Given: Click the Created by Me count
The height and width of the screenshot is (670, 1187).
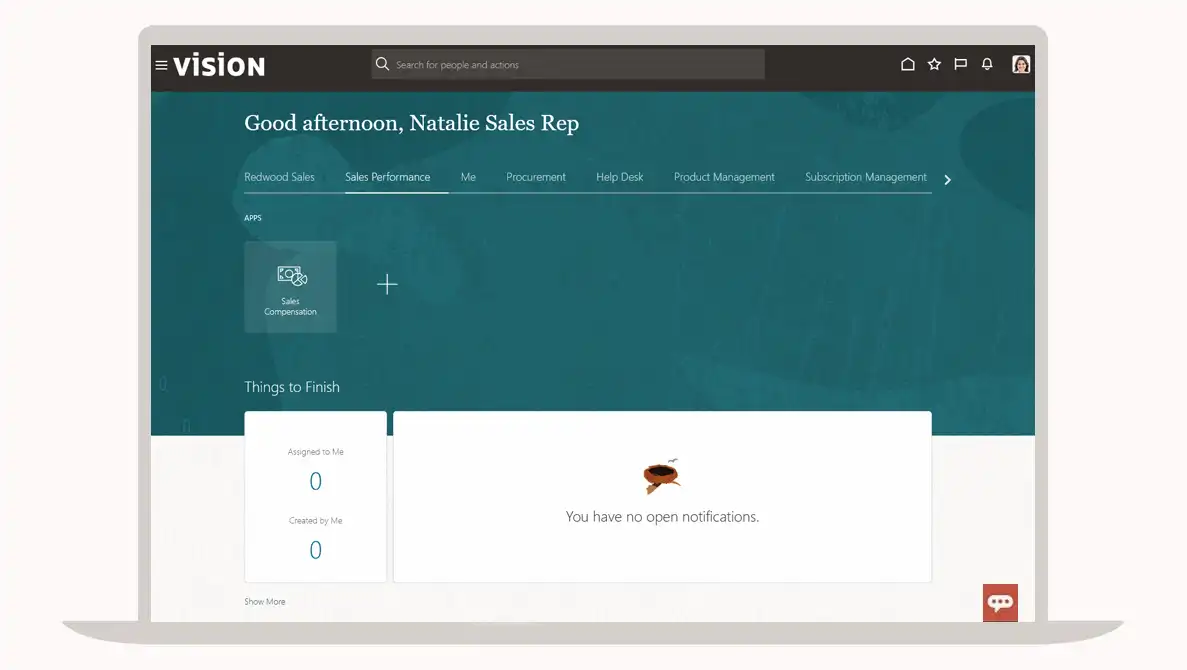Looking at the screenshot, I should [x=315, y=550].
